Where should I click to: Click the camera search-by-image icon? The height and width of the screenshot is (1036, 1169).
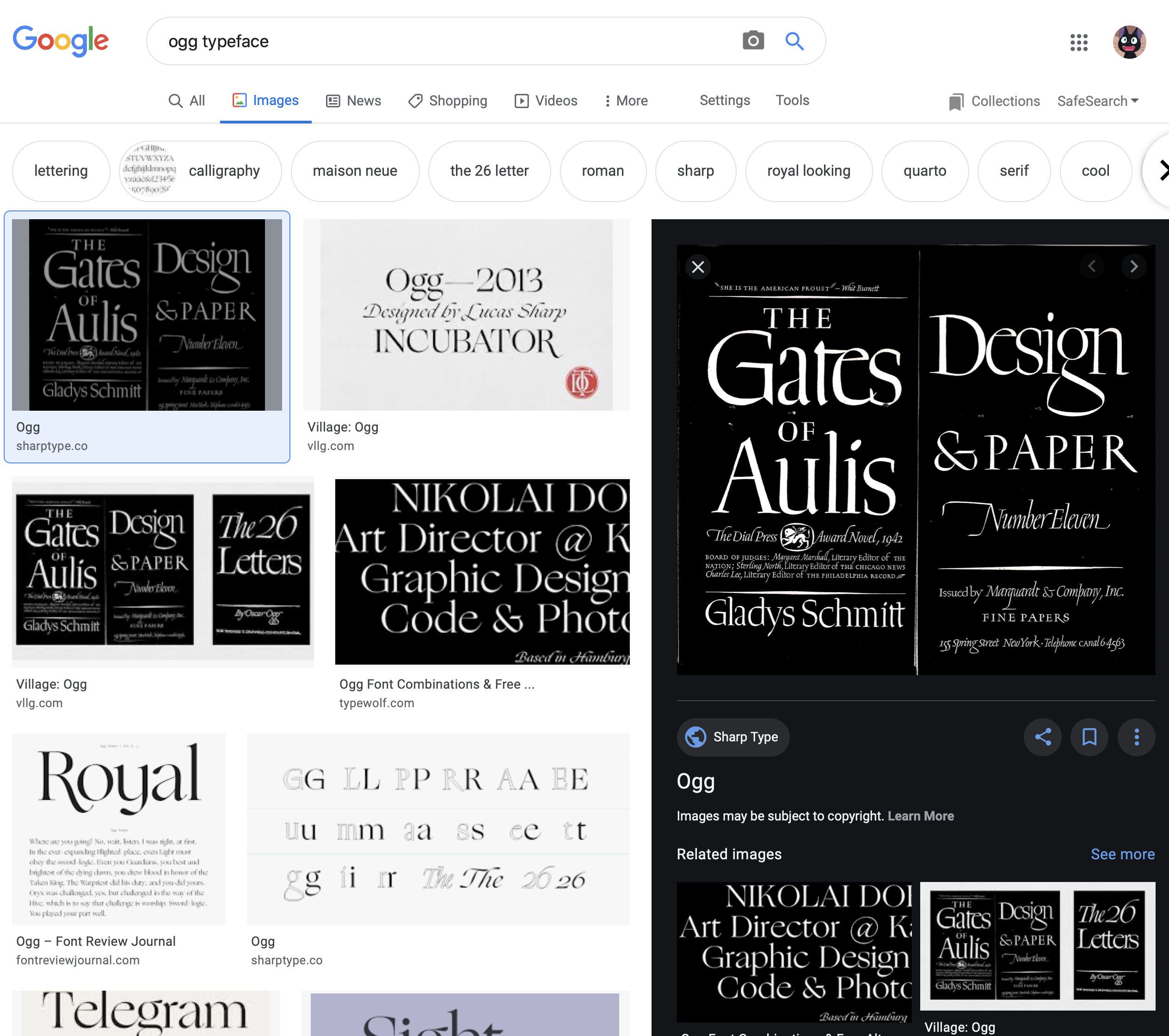click(753, 41)
